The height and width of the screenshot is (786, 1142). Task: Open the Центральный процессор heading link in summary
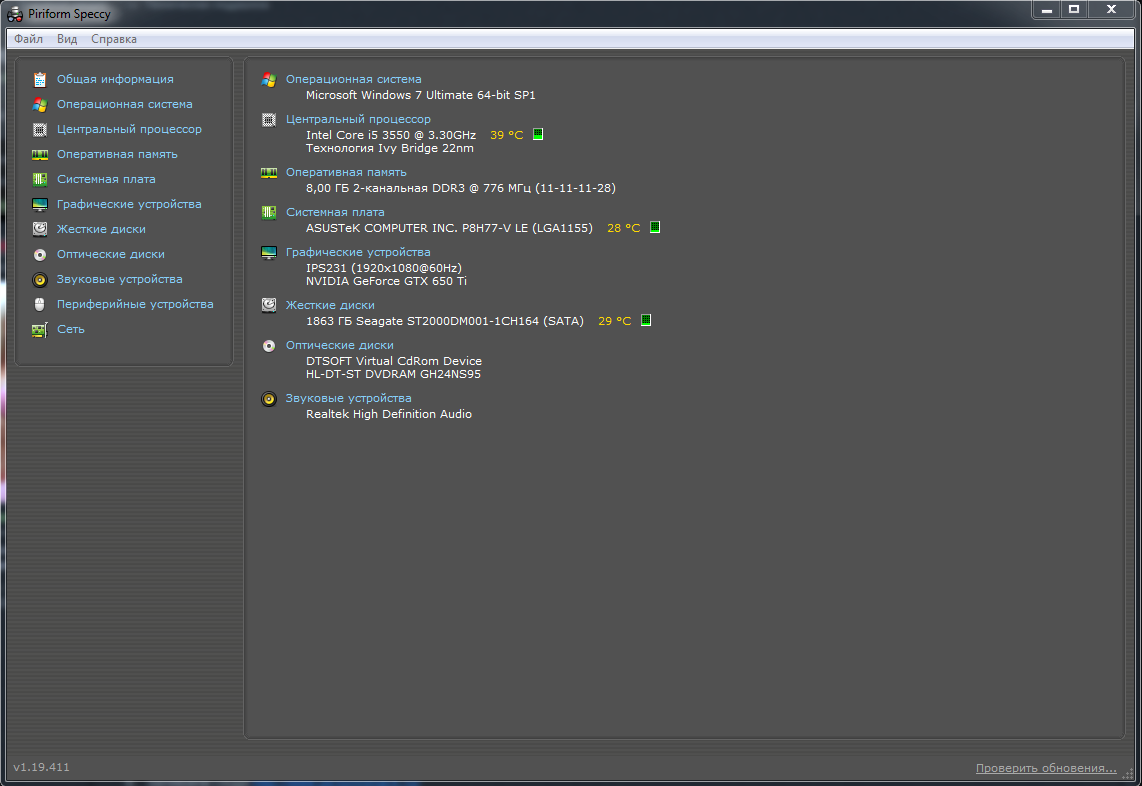pos(358,119)
